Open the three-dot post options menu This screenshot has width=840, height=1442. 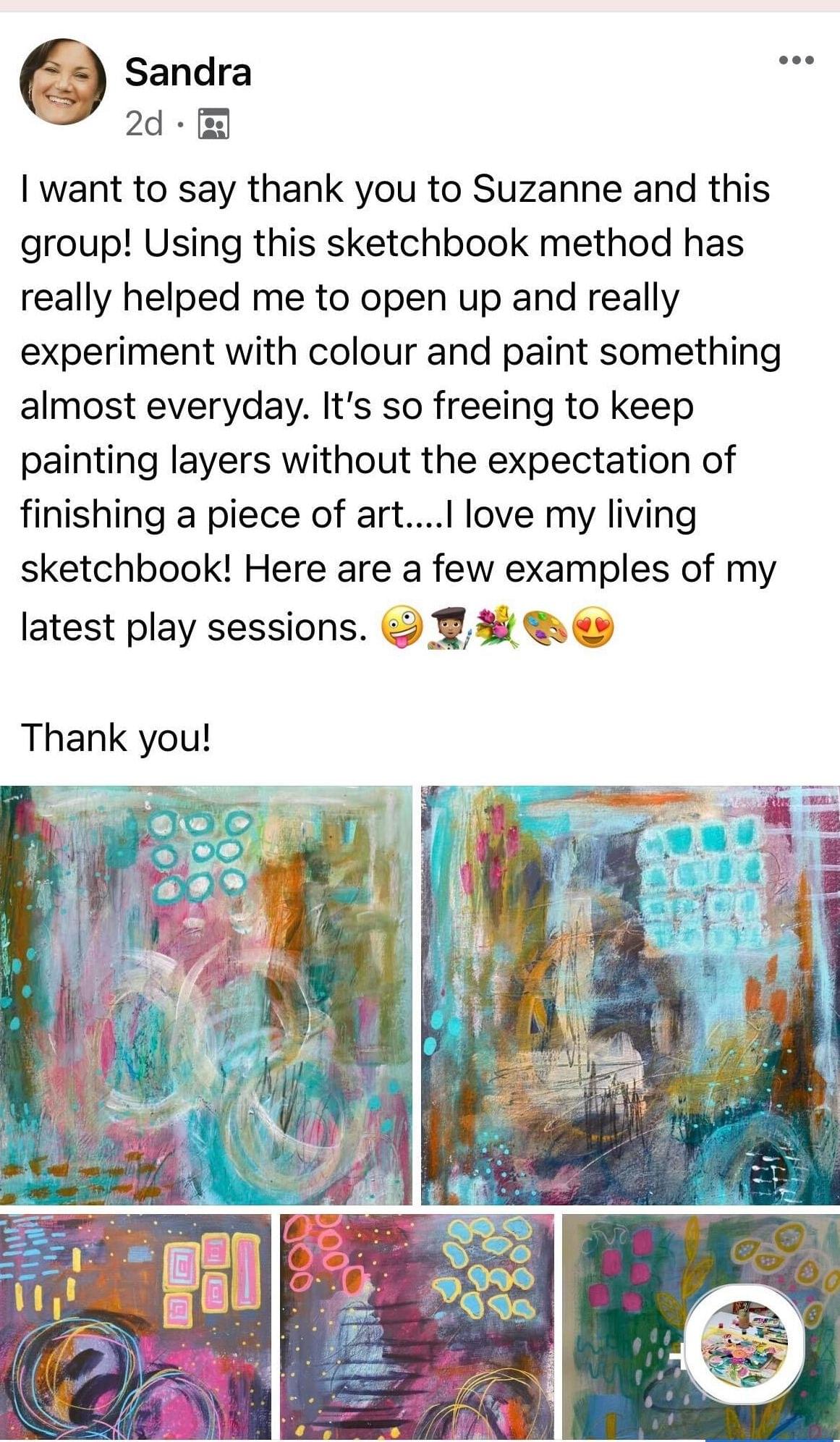pyautogui.click(x=797, y=60)
